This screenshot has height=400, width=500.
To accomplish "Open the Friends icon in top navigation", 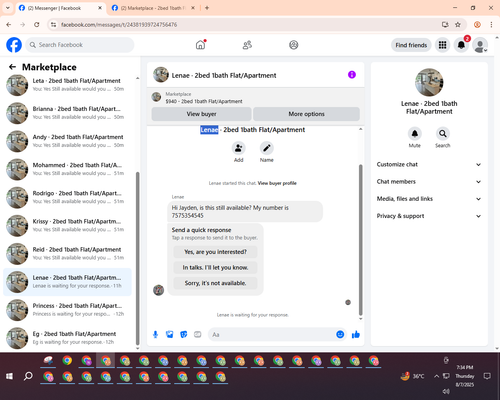I will pos(247,45).
